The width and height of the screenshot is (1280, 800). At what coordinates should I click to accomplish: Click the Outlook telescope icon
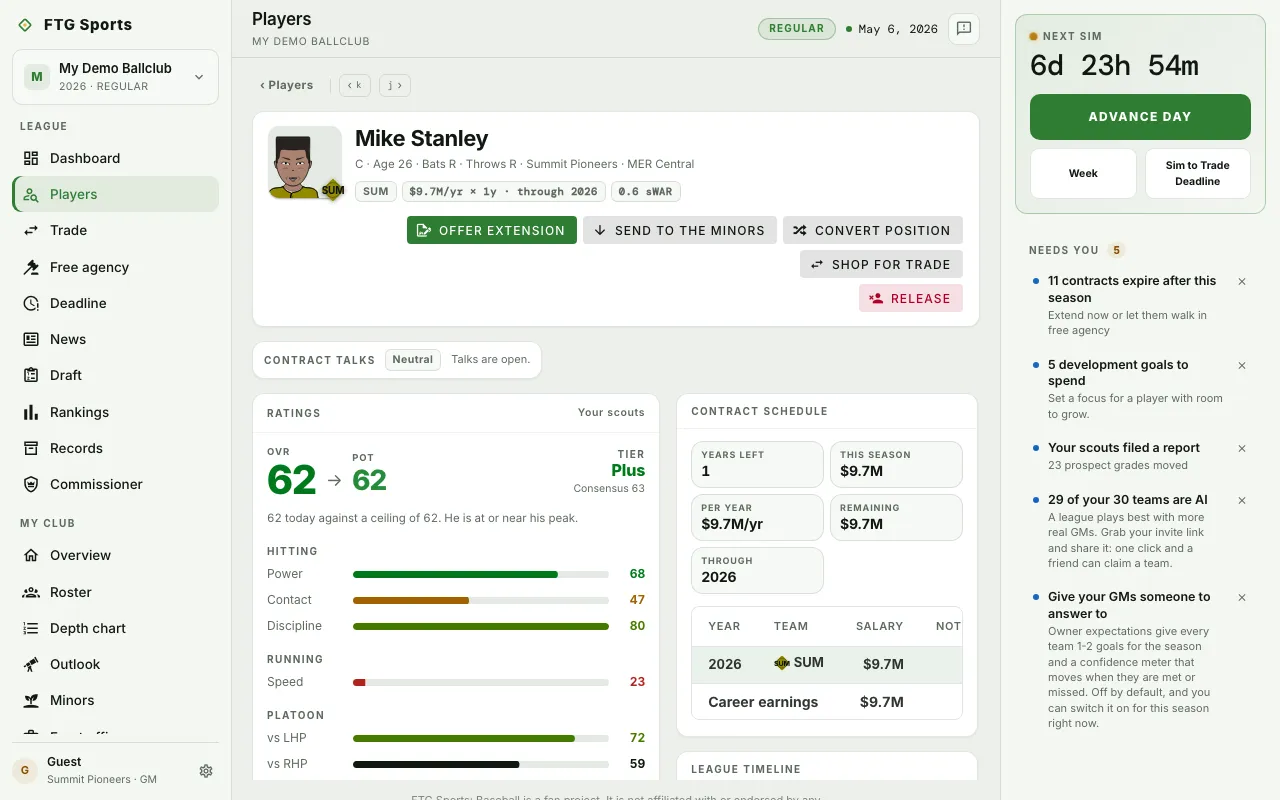pyautogui.click(x=31, y=664)
